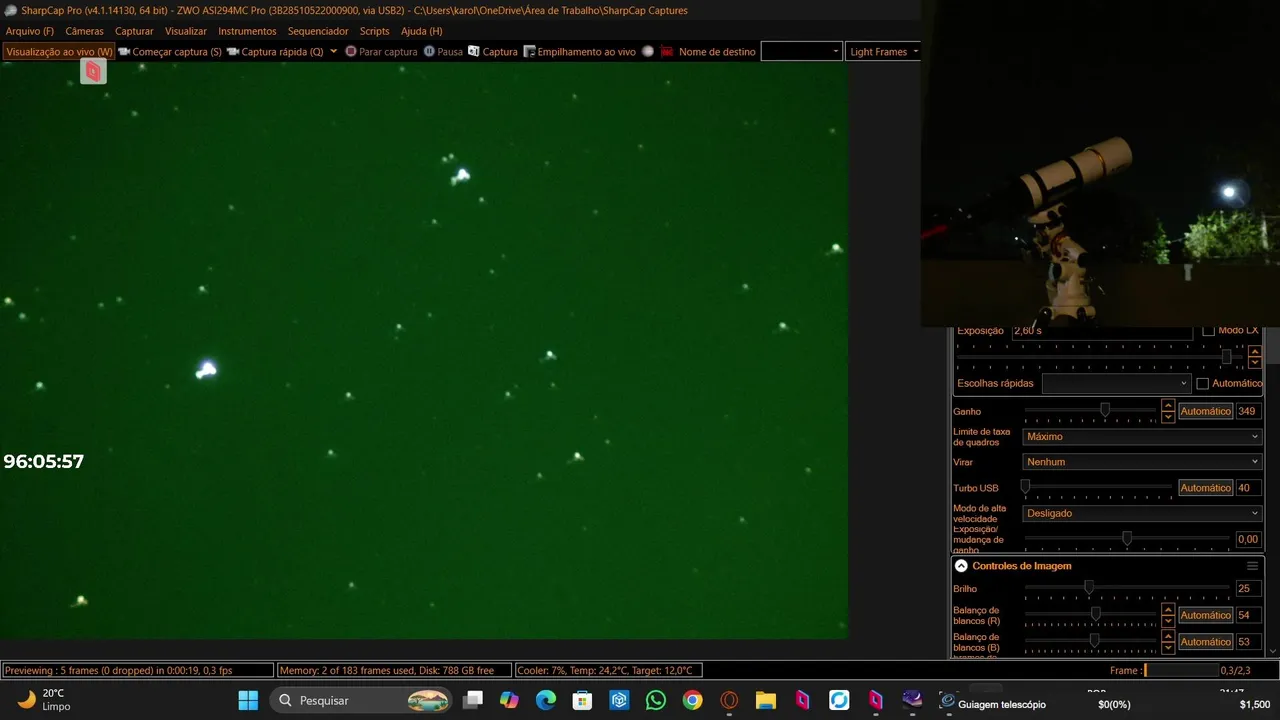The width and height of the screenshot is (1280, 720).
Task: Click the Windows Start button
Action: [x=248, y=700]
